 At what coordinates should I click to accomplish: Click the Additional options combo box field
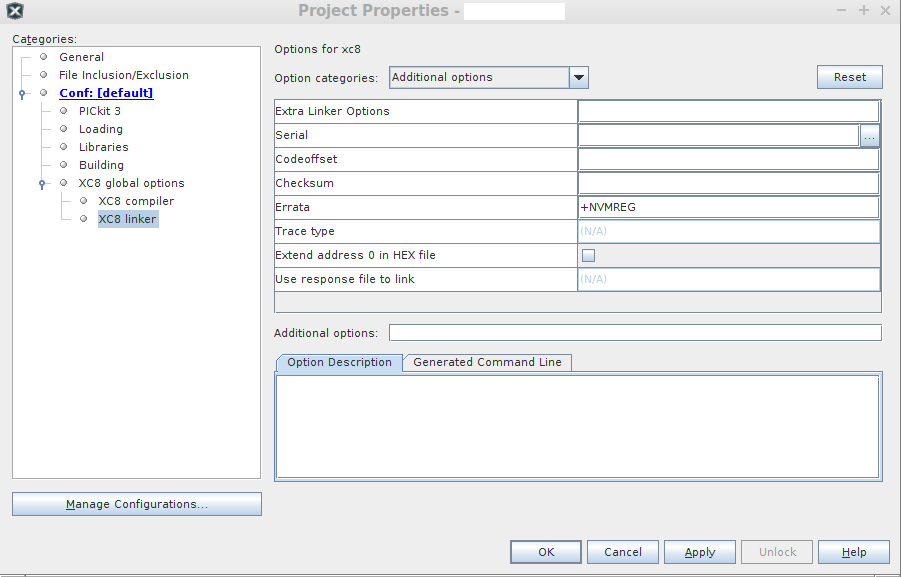click(x=479, y=78)
